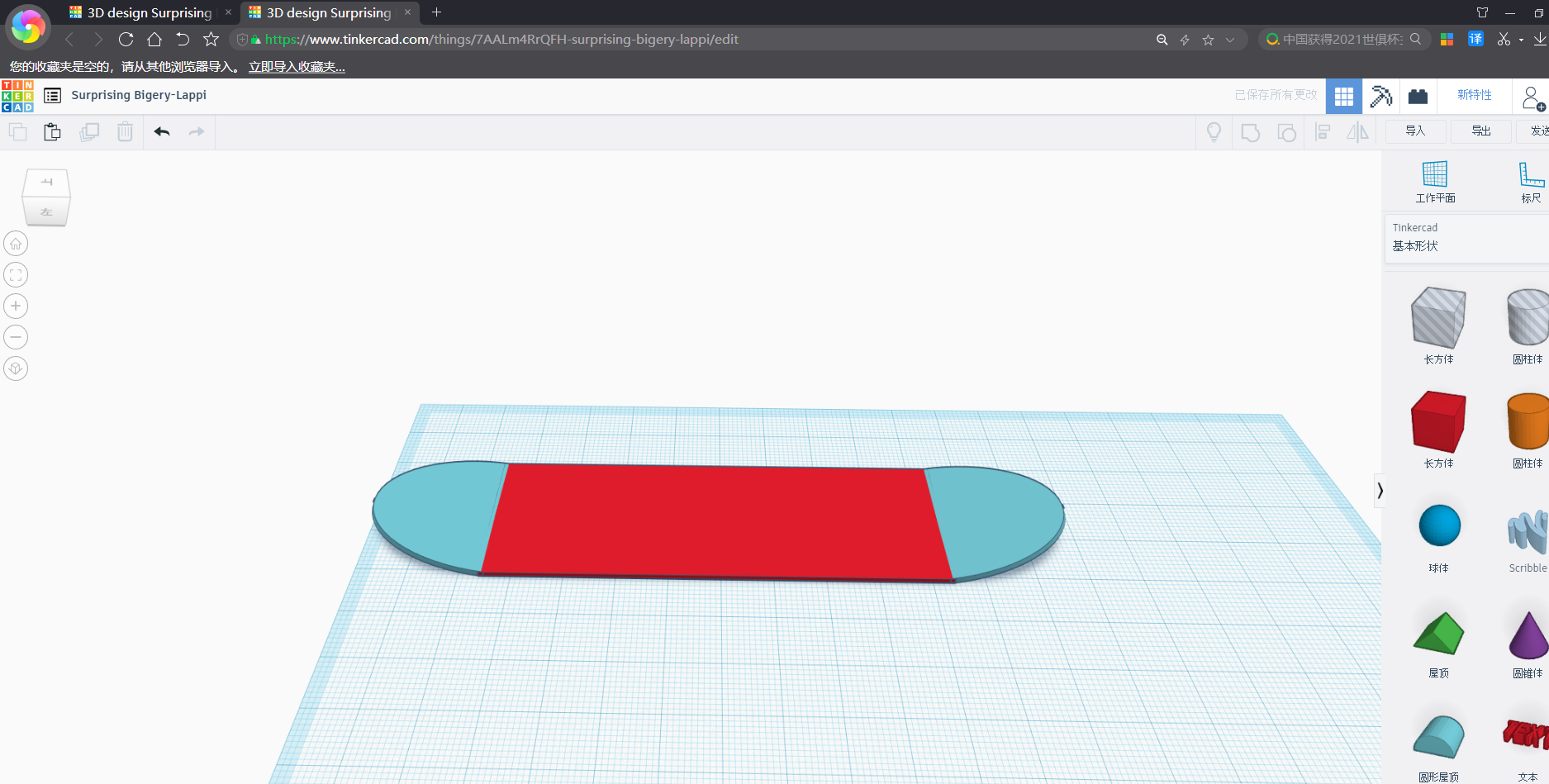This screenshot has width=1549, height=784.
Task: Open the Blocks pickaxe mode
Action: click(1381, 96)
